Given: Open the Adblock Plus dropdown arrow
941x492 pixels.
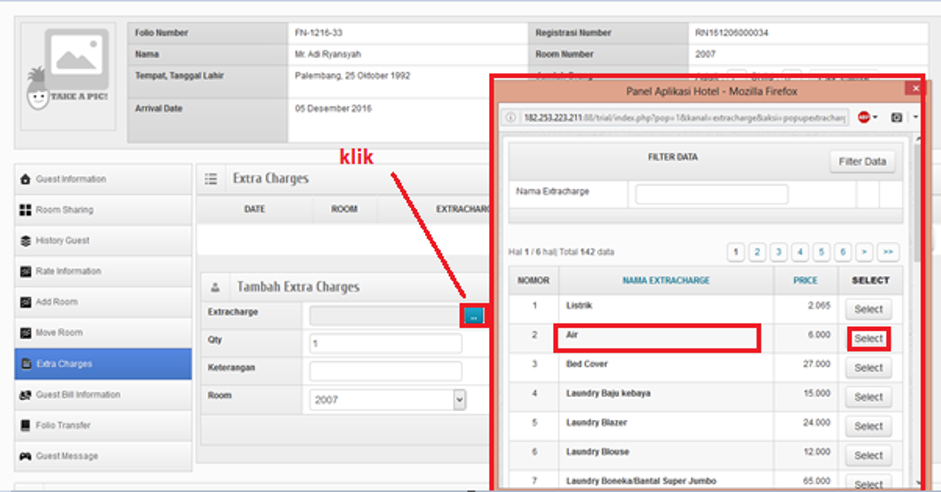Looking at the screenshot, I should click(x=876, y=117).
